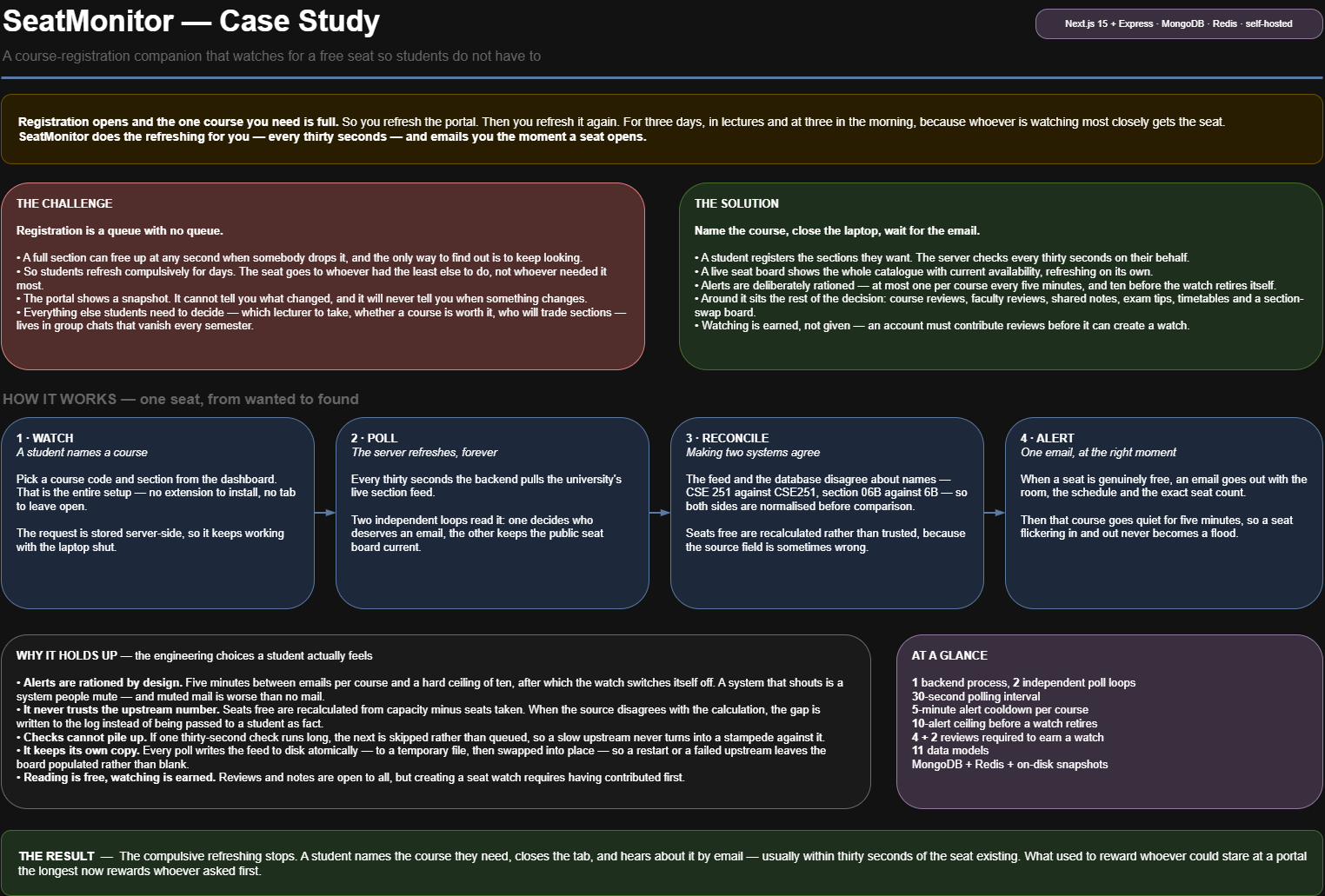Click bullet 'Checks cannot pile up.'
The image size is (1325, 896).
point(421,738)
